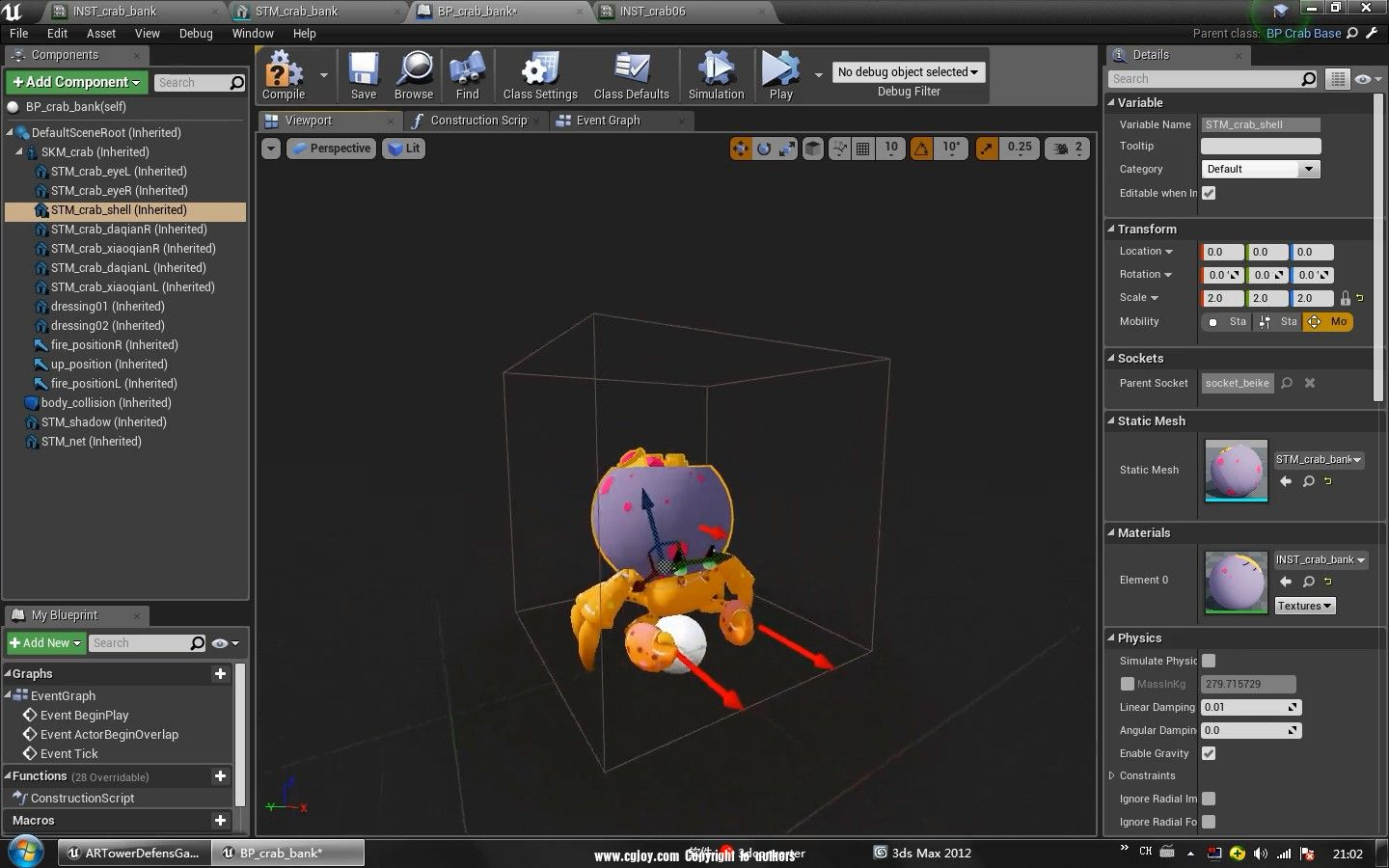Click the camera speed icon
The image size is (1389, 868).
tap(1061, 149)
